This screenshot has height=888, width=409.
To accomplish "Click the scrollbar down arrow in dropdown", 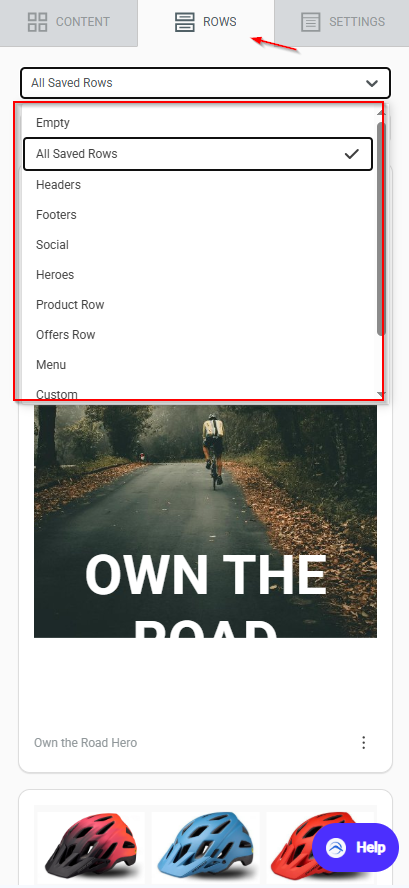I will 381,394.
